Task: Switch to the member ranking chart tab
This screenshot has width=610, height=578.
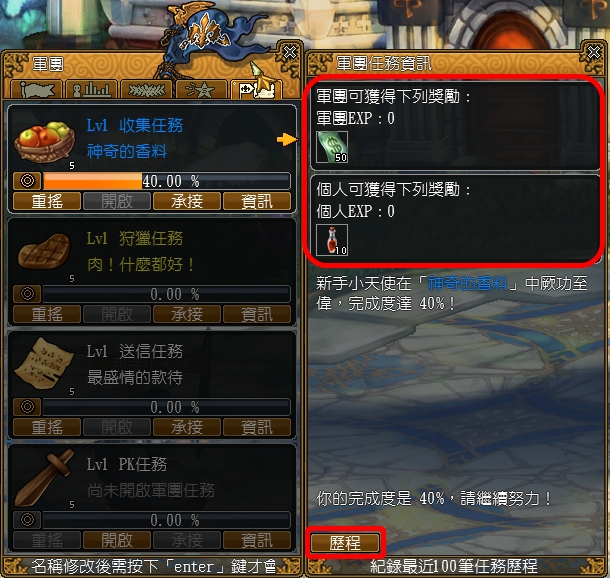Action: (91, 90)
